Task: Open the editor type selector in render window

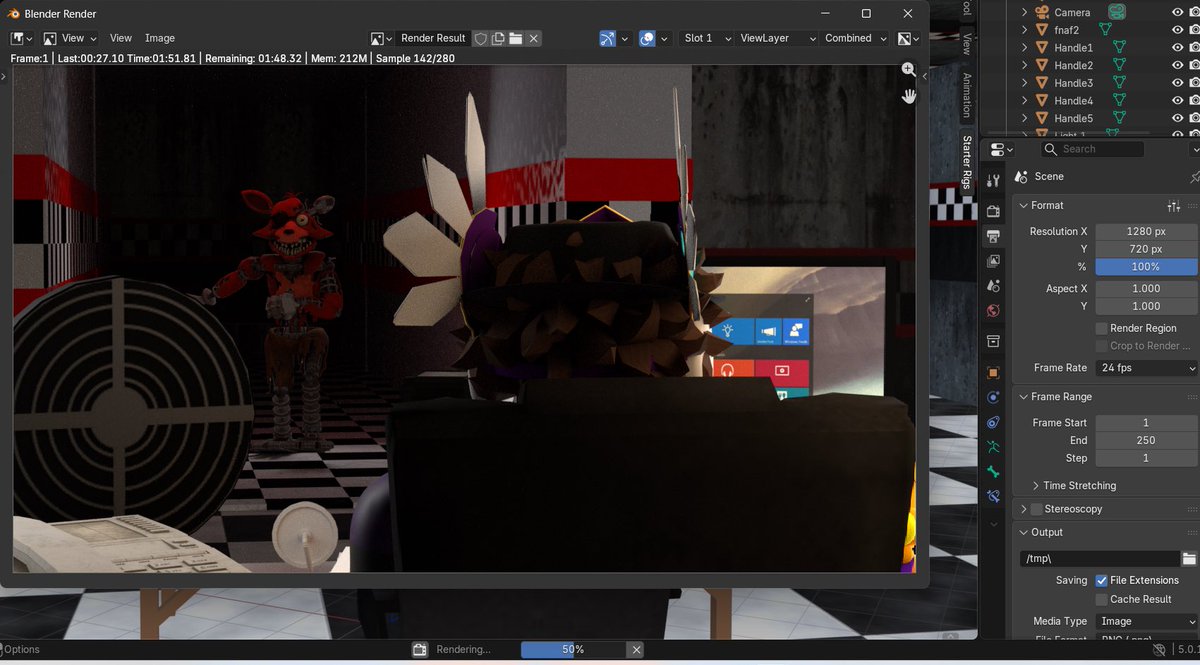Action: pos(22,38)
